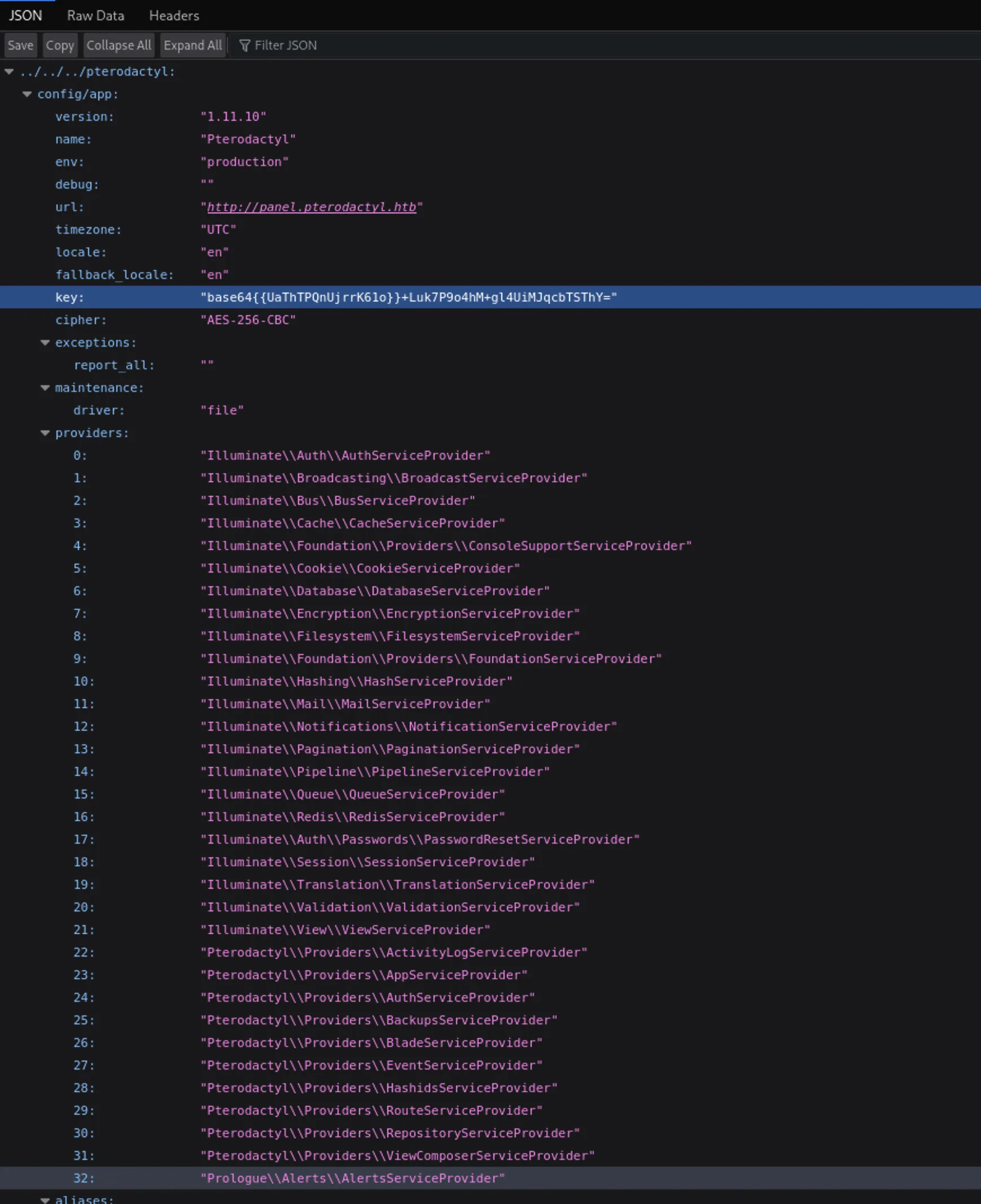
Task: Select provider 6 DatabaseServiceProvider
Action: (490, 591)
